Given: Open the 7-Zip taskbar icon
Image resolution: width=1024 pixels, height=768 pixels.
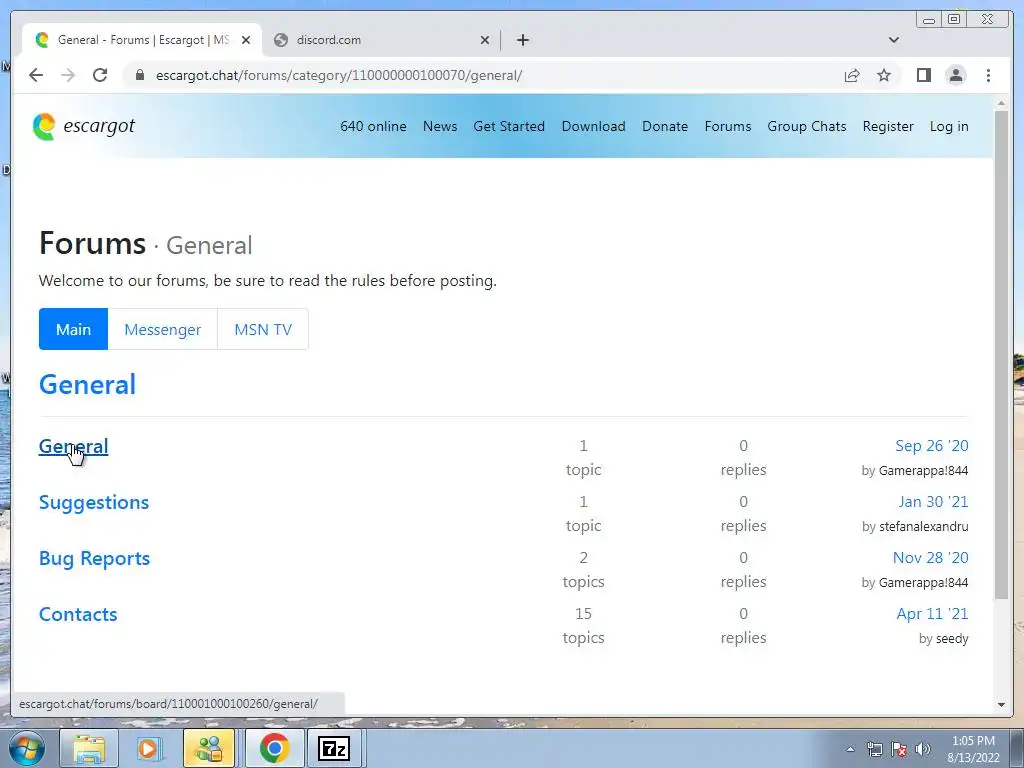Looking at the screenshot, I should click(x=334, y=748).
